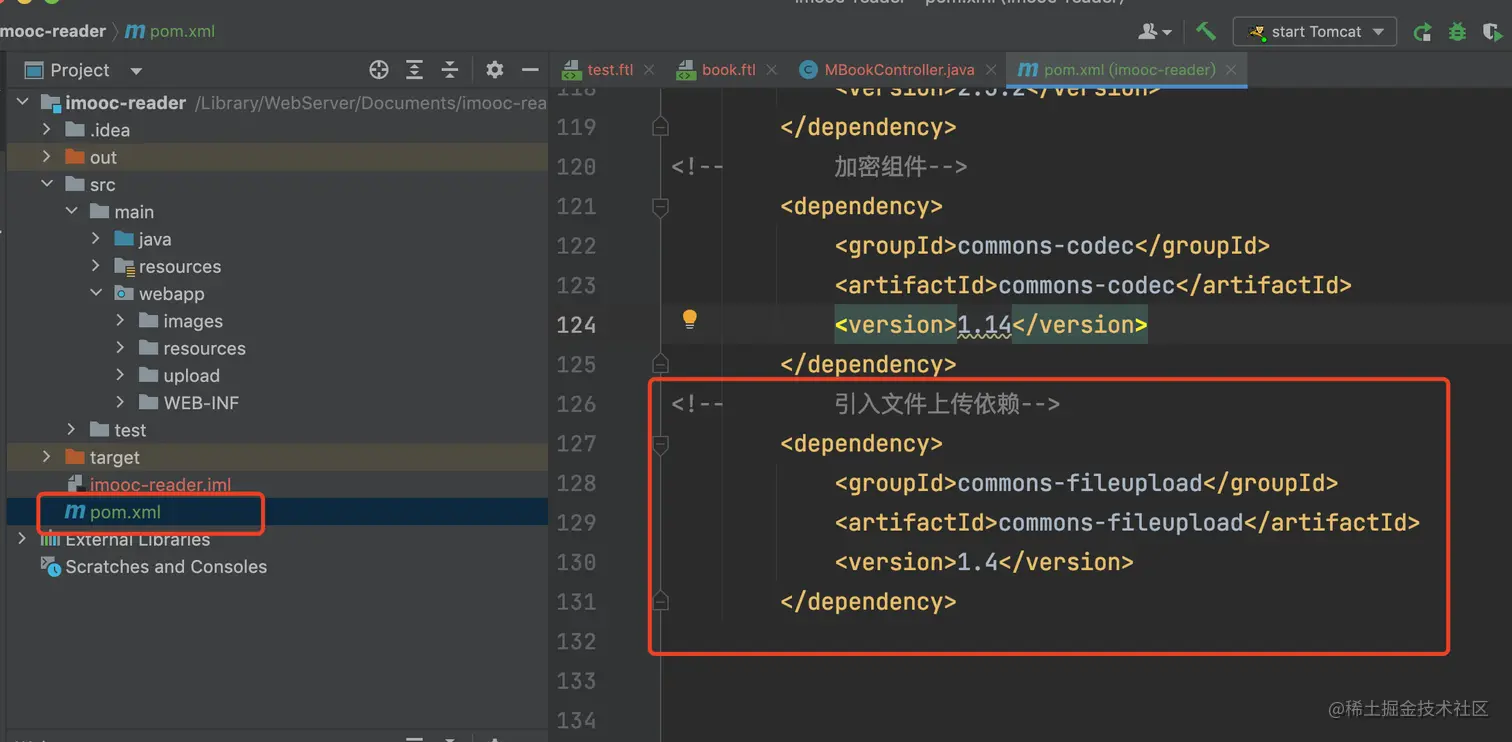Select the .idea folder
This screenshot has height=742, width=1512.
[x=110, y=130]
